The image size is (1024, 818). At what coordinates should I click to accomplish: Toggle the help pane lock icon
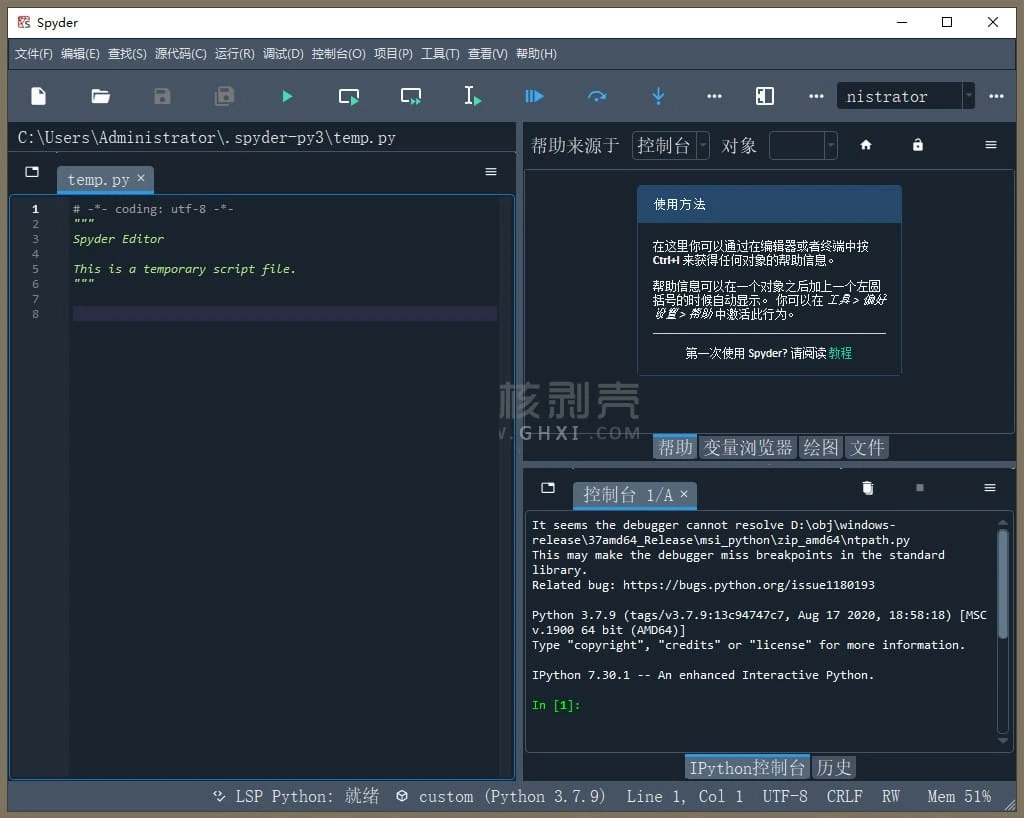pos(918,145)
